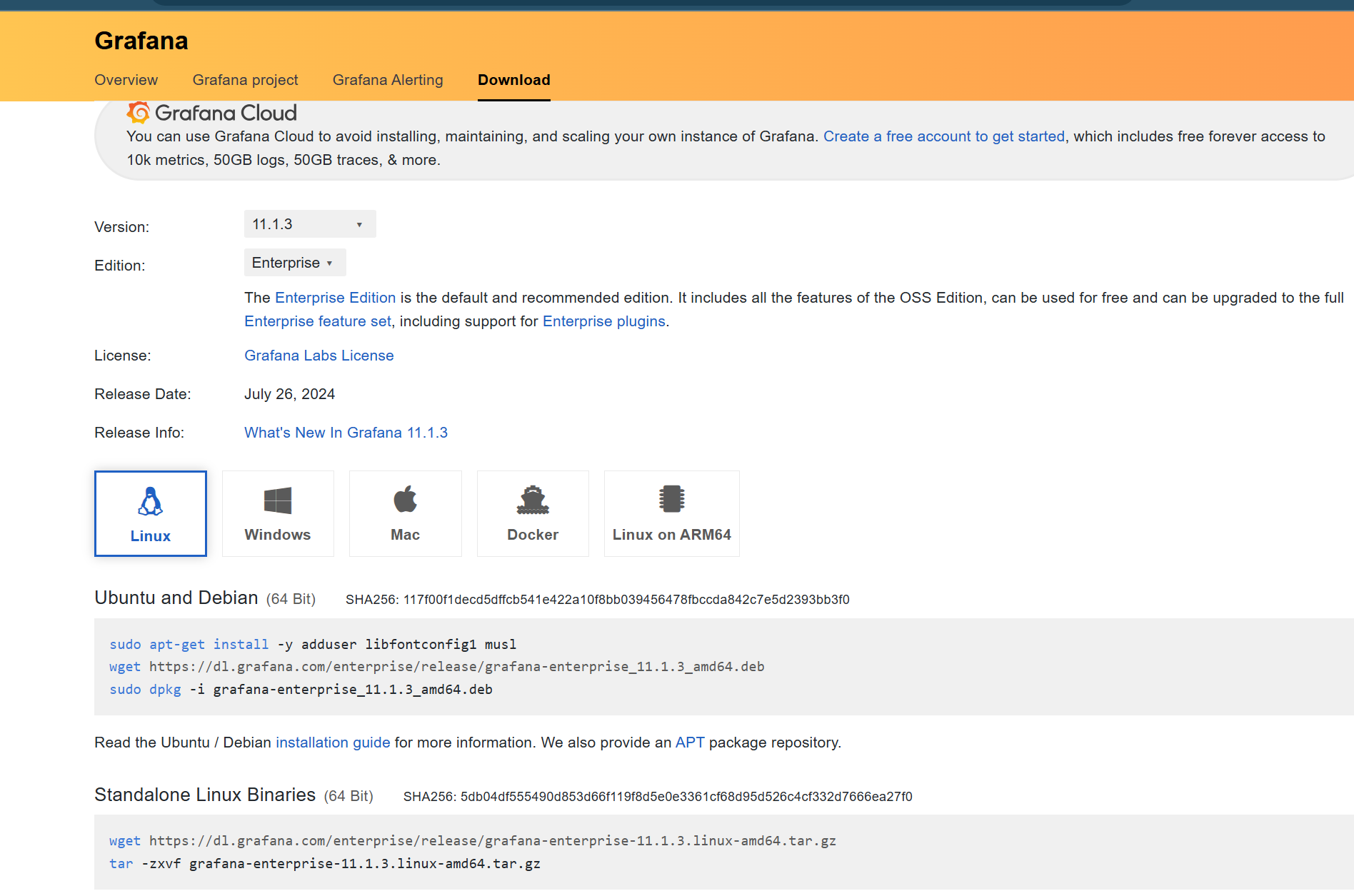
Task: Open the Ubuntu installation guide link
Action: point(333,743)
